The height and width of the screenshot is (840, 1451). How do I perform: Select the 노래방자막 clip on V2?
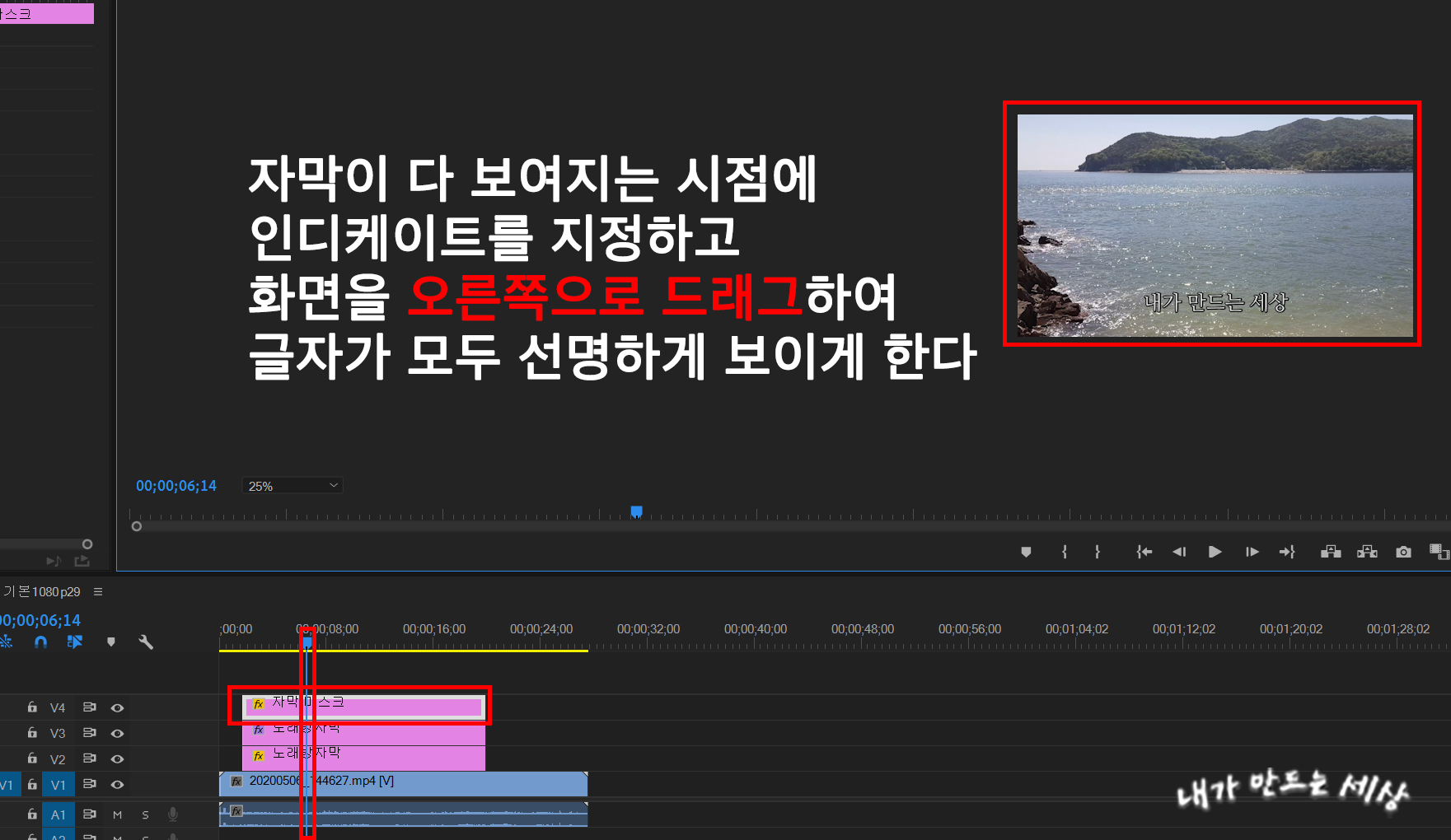click(363, 758)
